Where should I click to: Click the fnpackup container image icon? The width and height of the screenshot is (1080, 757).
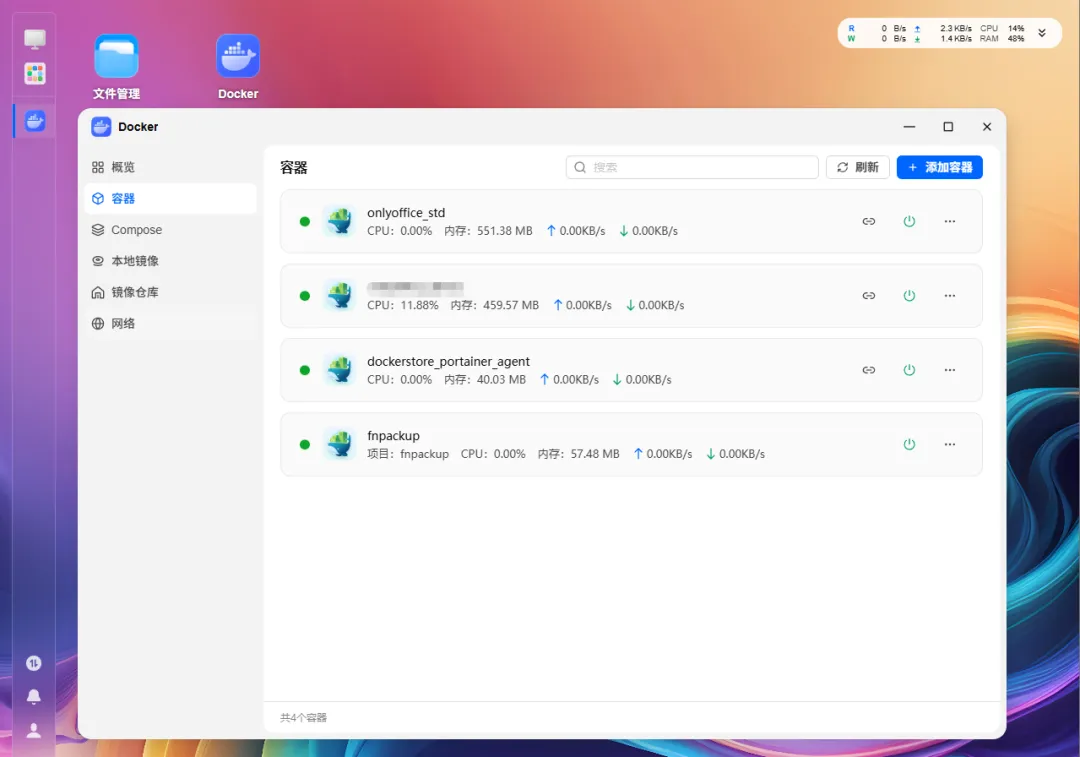(x=340, y=444)
